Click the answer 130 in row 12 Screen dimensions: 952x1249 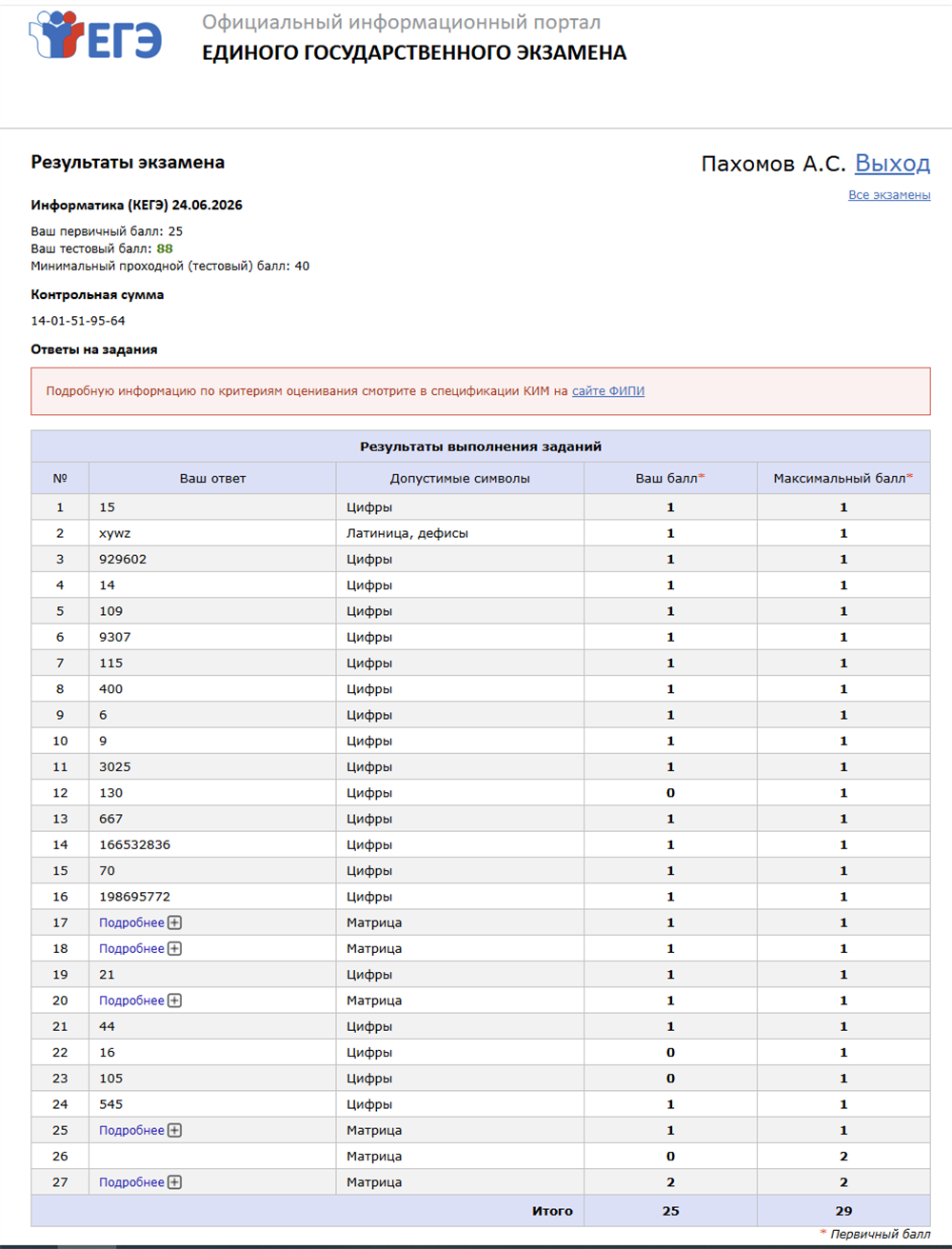(110, 793)
